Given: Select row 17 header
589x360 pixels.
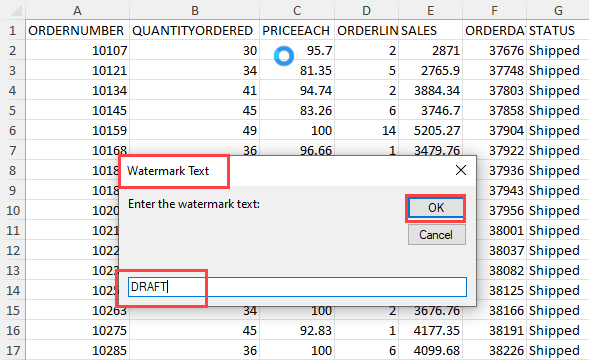Looking at the screenshot, I should click(13, 350).
